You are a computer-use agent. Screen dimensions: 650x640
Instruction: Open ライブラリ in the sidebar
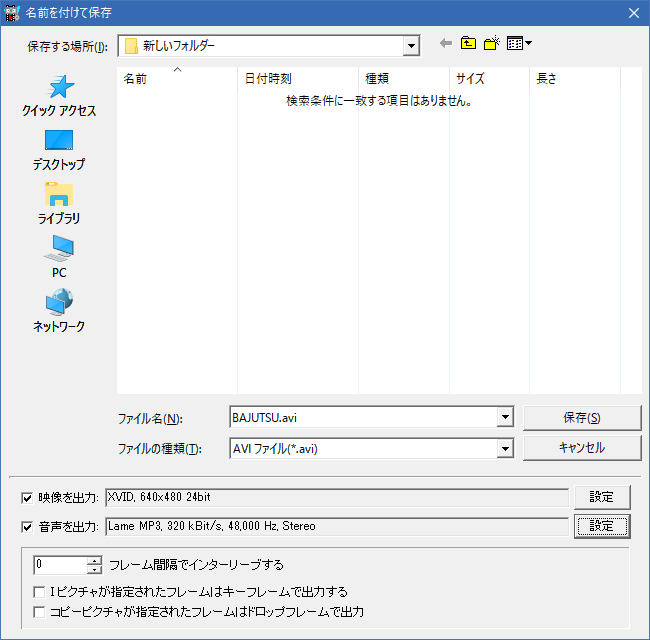(59, 204)
